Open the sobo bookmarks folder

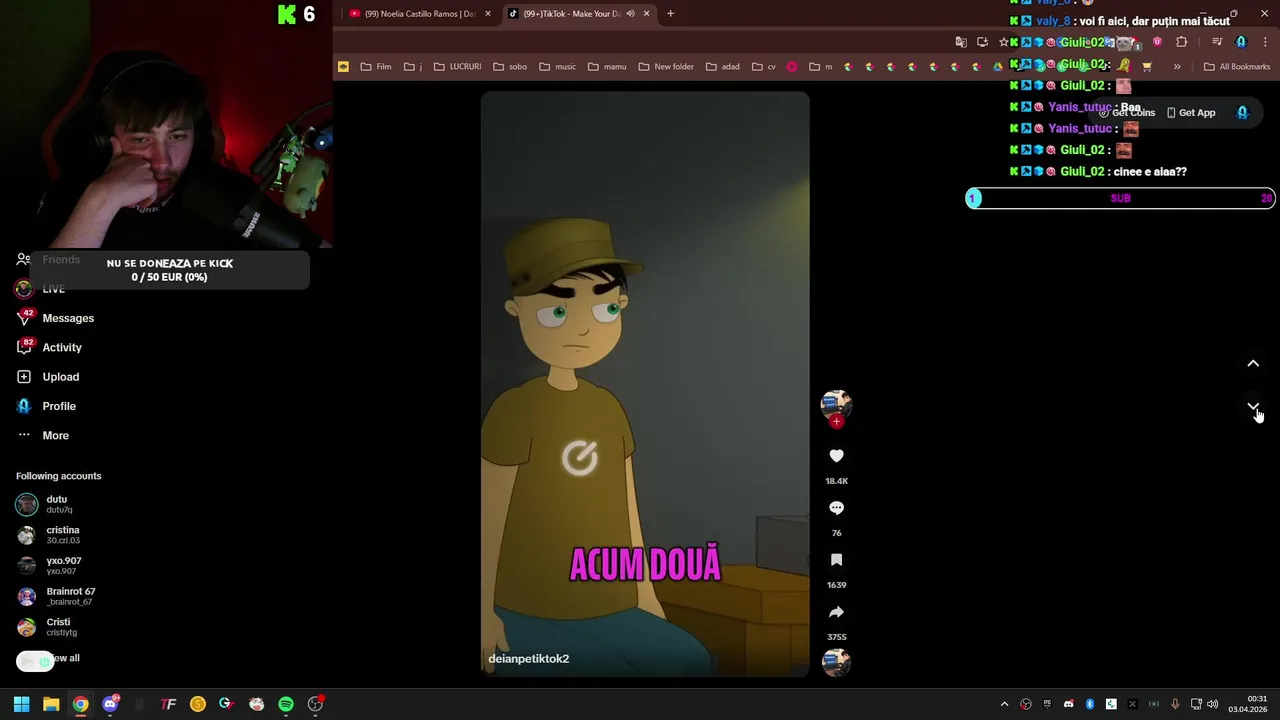point(510,67)
